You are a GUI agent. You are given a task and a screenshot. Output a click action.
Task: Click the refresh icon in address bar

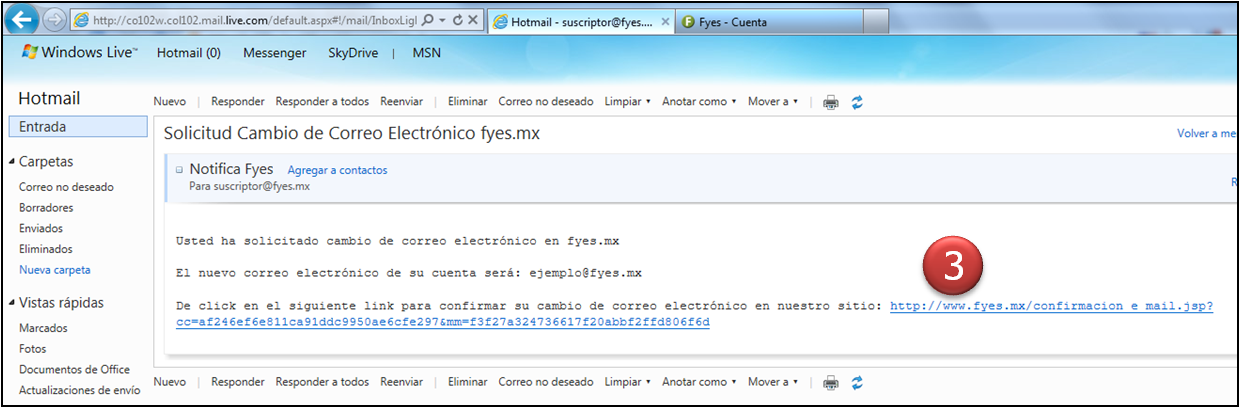click(457, 20)
